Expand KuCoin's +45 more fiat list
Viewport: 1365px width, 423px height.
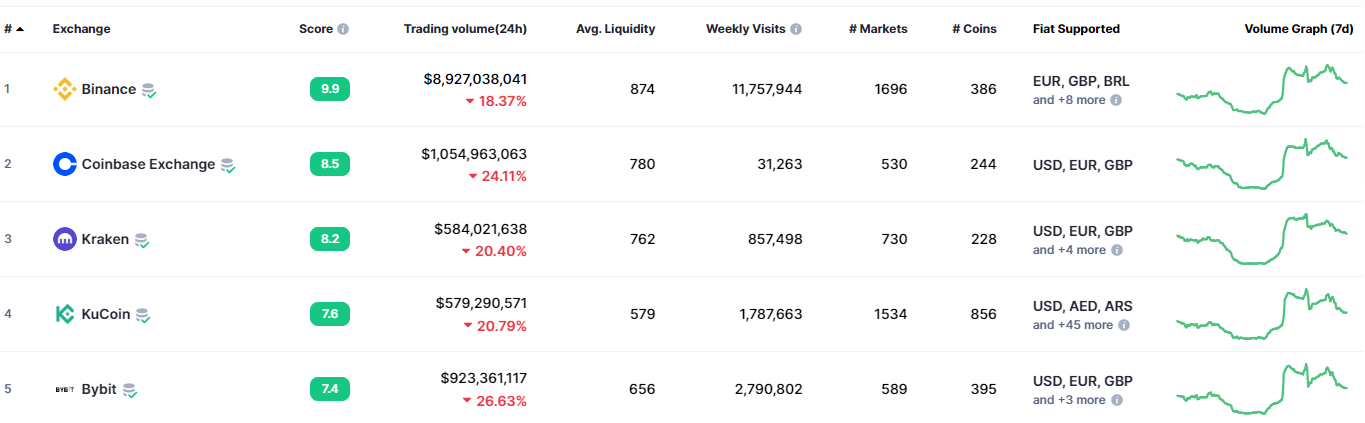[x=1073, y=325]
